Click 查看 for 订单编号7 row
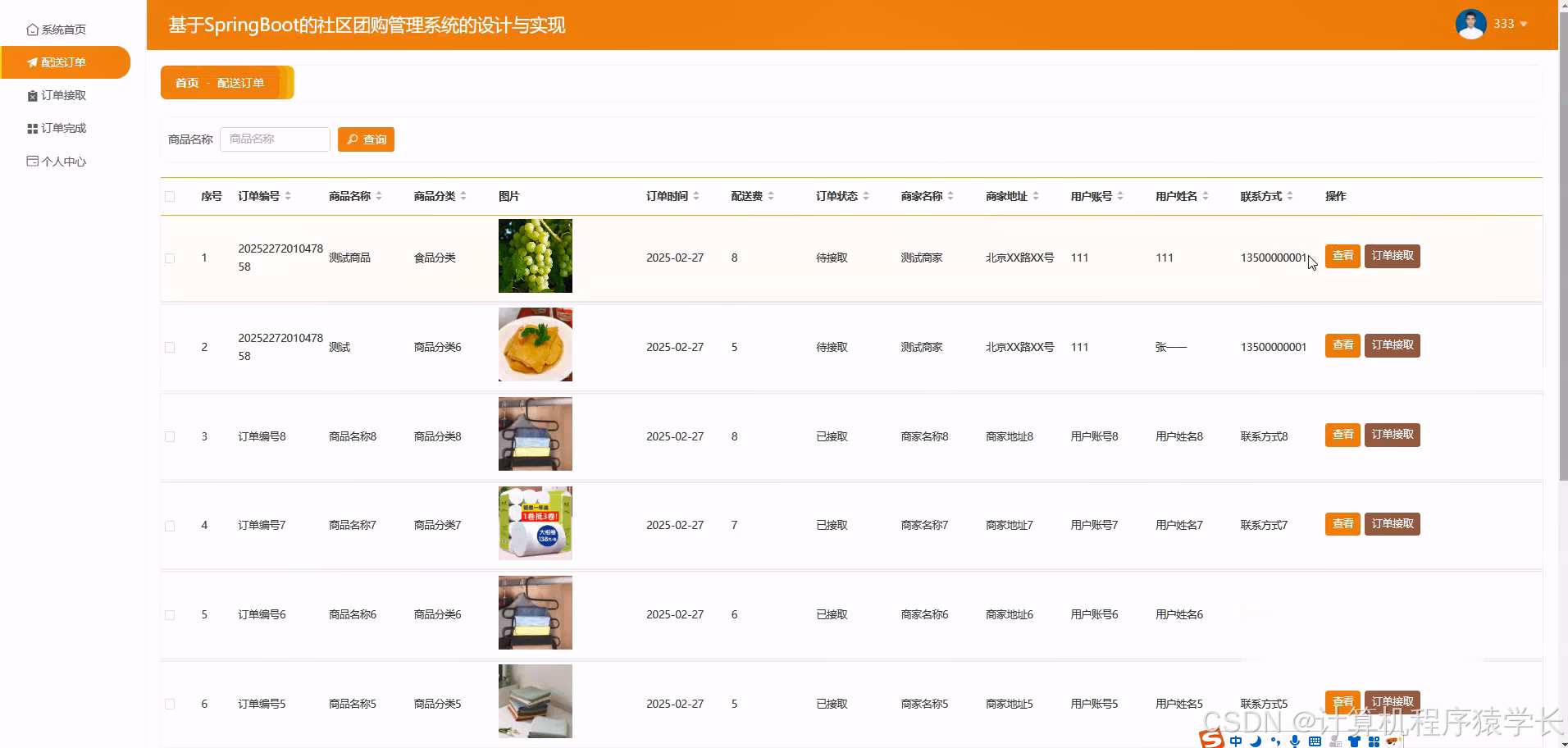The image size is (1568, 748). pyautogui.click(x=1342, y=524)
